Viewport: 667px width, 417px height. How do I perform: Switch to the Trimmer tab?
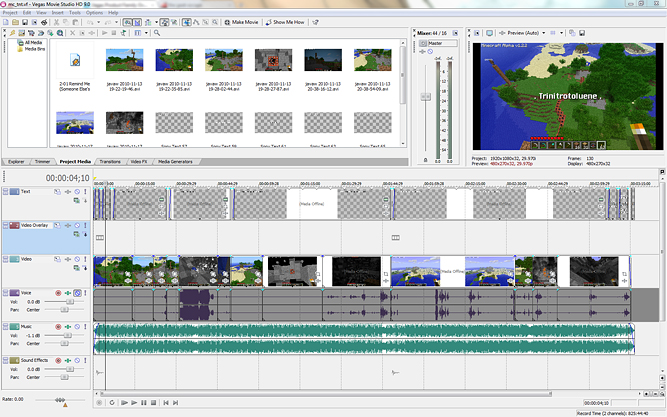(x=42, y=162)
